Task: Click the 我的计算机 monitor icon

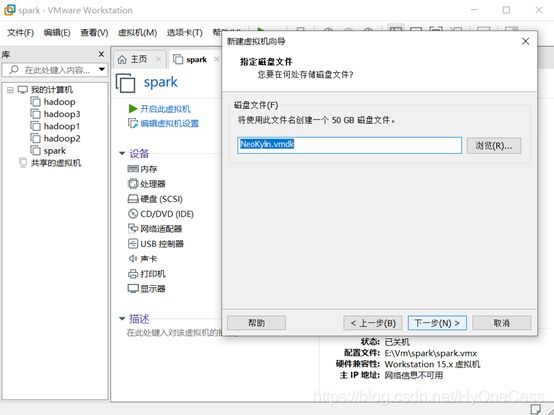Action: pyautogui.click(x=23, y=90)
